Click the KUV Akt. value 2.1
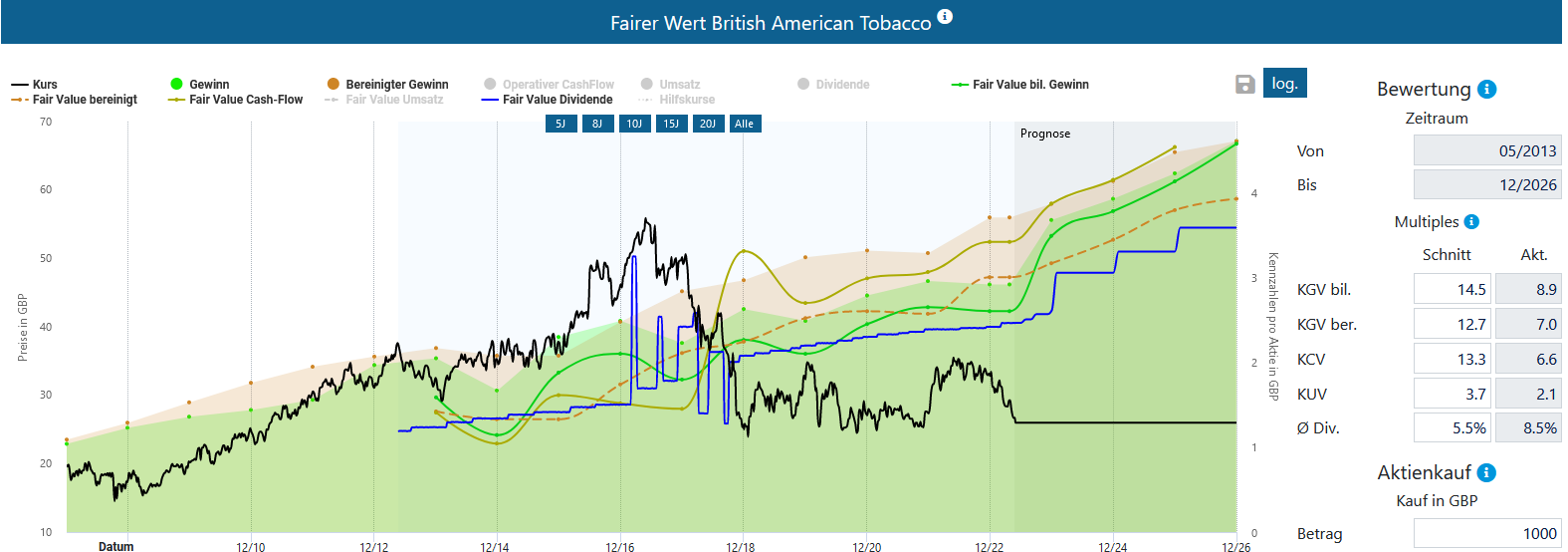Image resolution: width=1568 pixels, height=552 pixels. coord(1528,394)
